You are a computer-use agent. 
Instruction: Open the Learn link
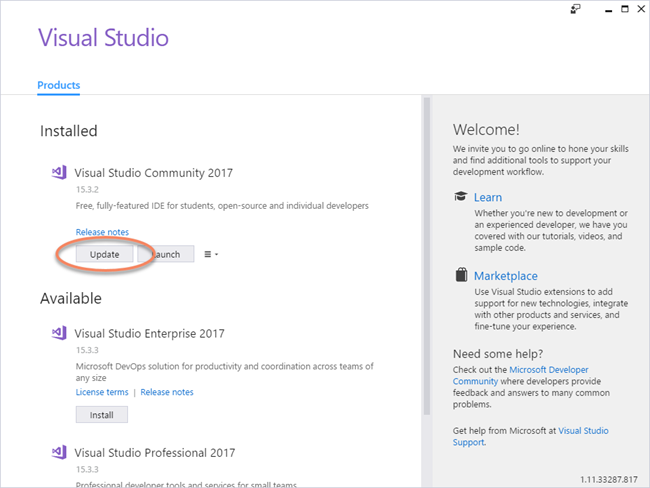point(488,197)
